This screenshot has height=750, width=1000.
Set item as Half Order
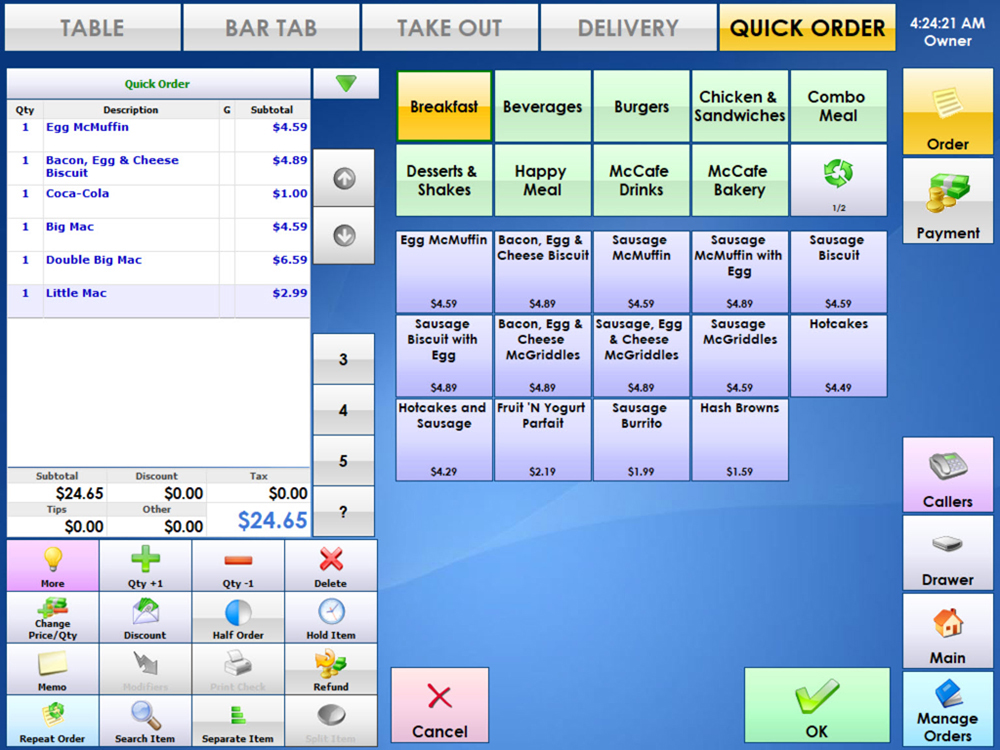coord(238,617)
